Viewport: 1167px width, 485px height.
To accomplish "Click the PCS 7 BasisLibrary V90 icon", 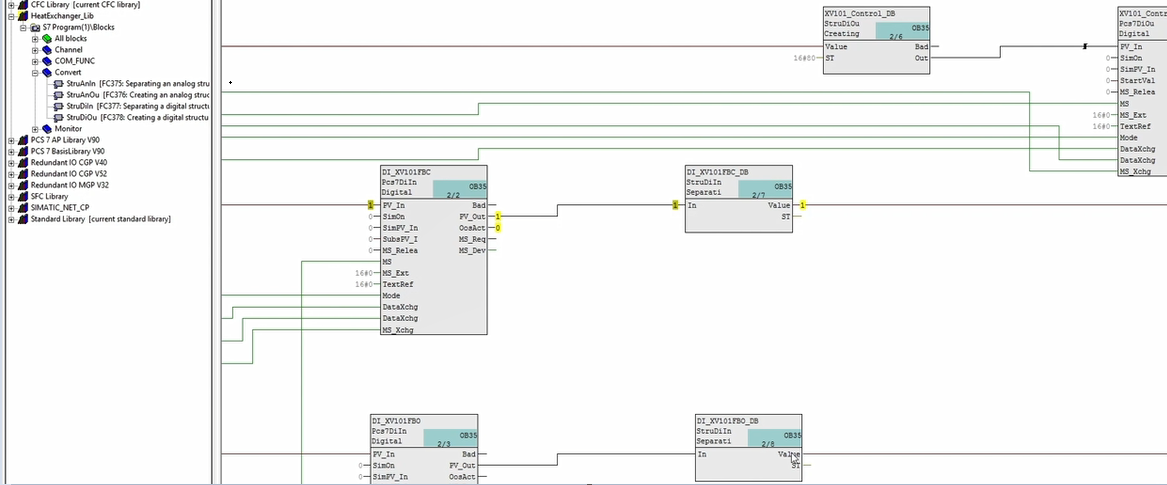I will [x=23, y=151].
